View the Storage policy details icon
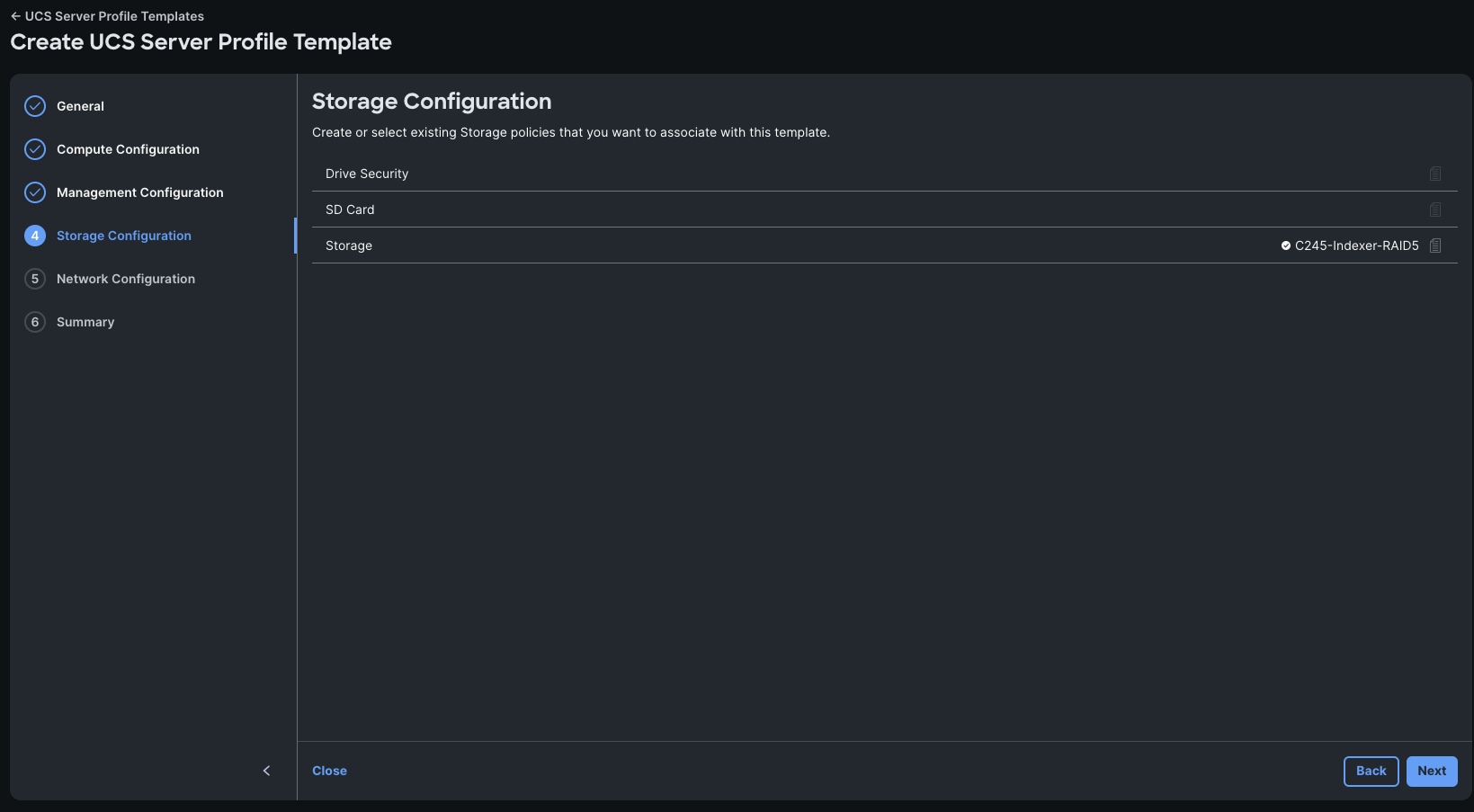The image size is (1474, 812). [1435, 245]
